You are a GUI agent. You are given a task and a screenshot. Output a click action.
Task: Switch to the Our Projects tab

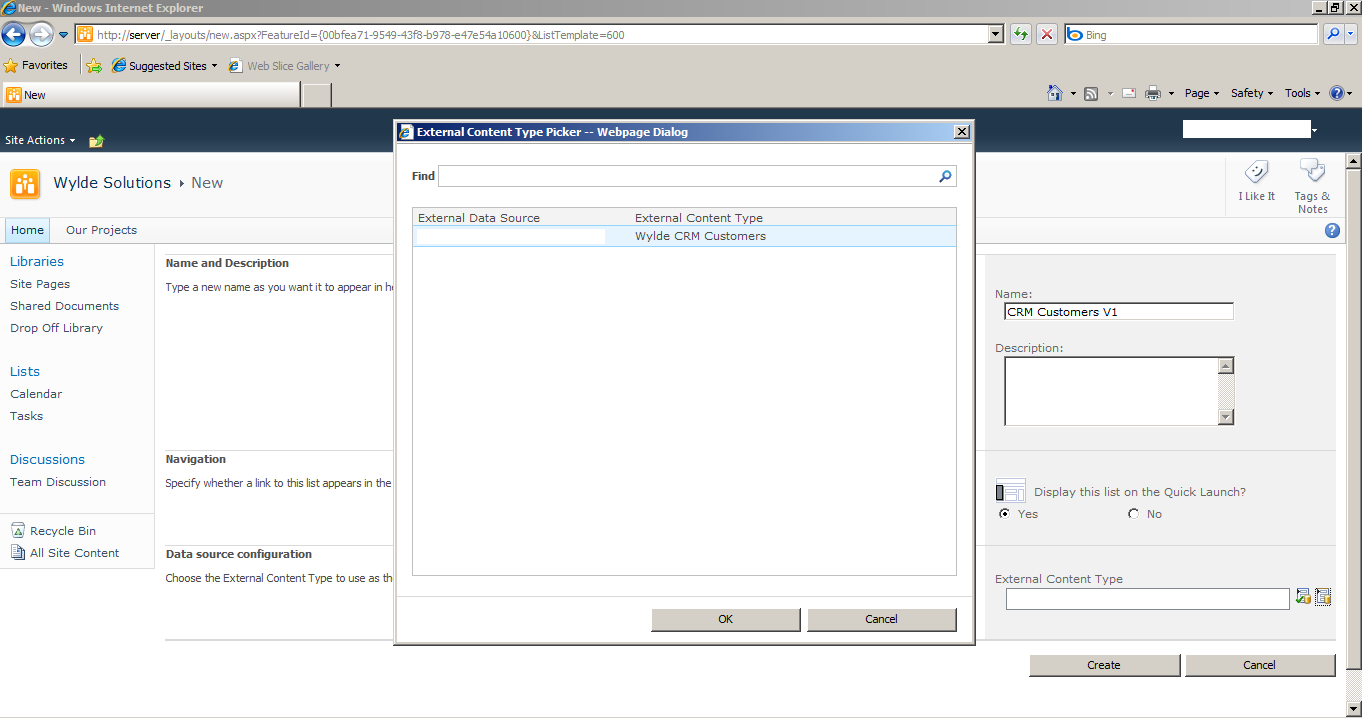pos(100,230)
